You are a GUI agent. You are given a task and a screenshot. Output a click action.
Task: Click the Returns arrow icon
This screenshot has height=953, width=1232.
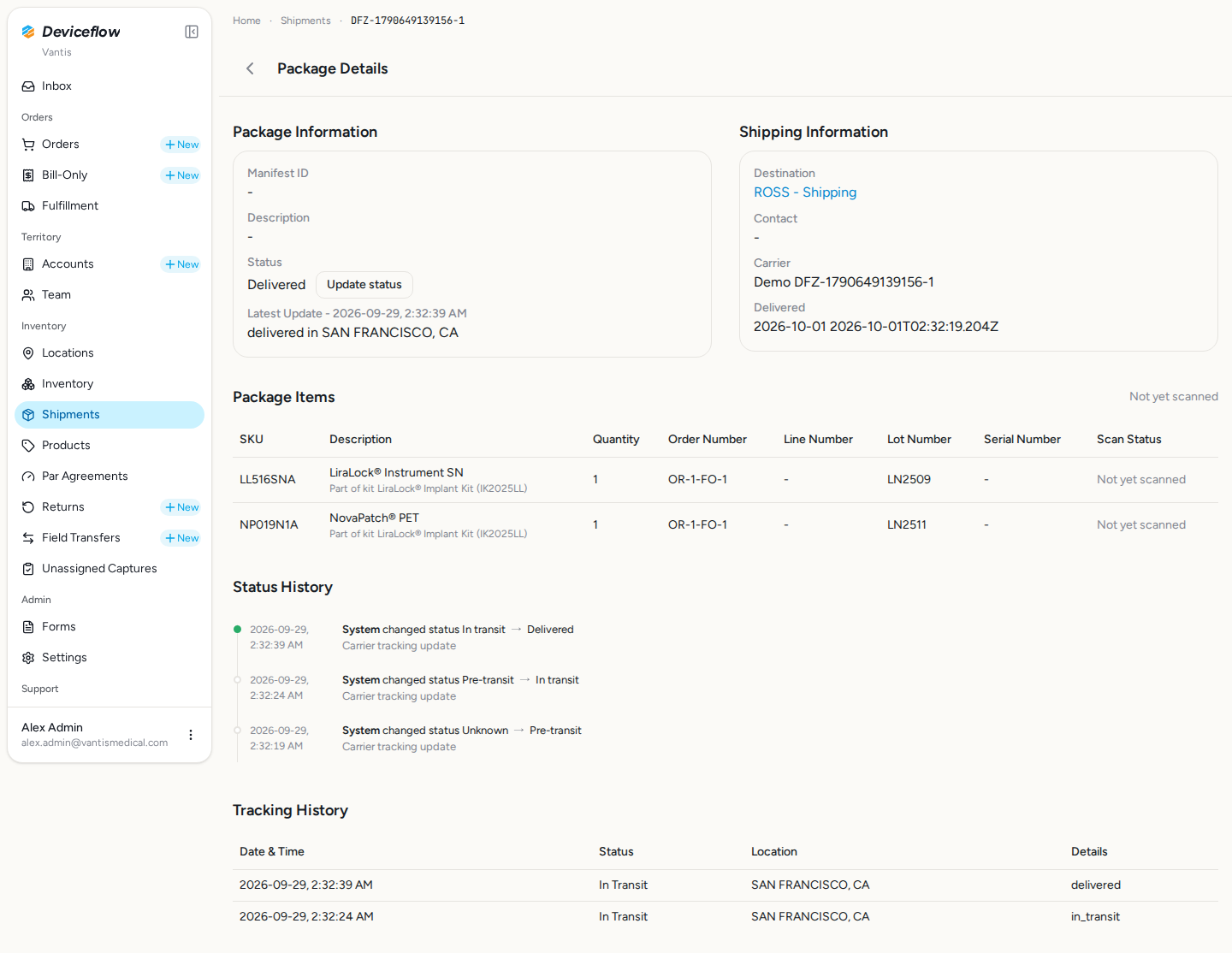28,507
